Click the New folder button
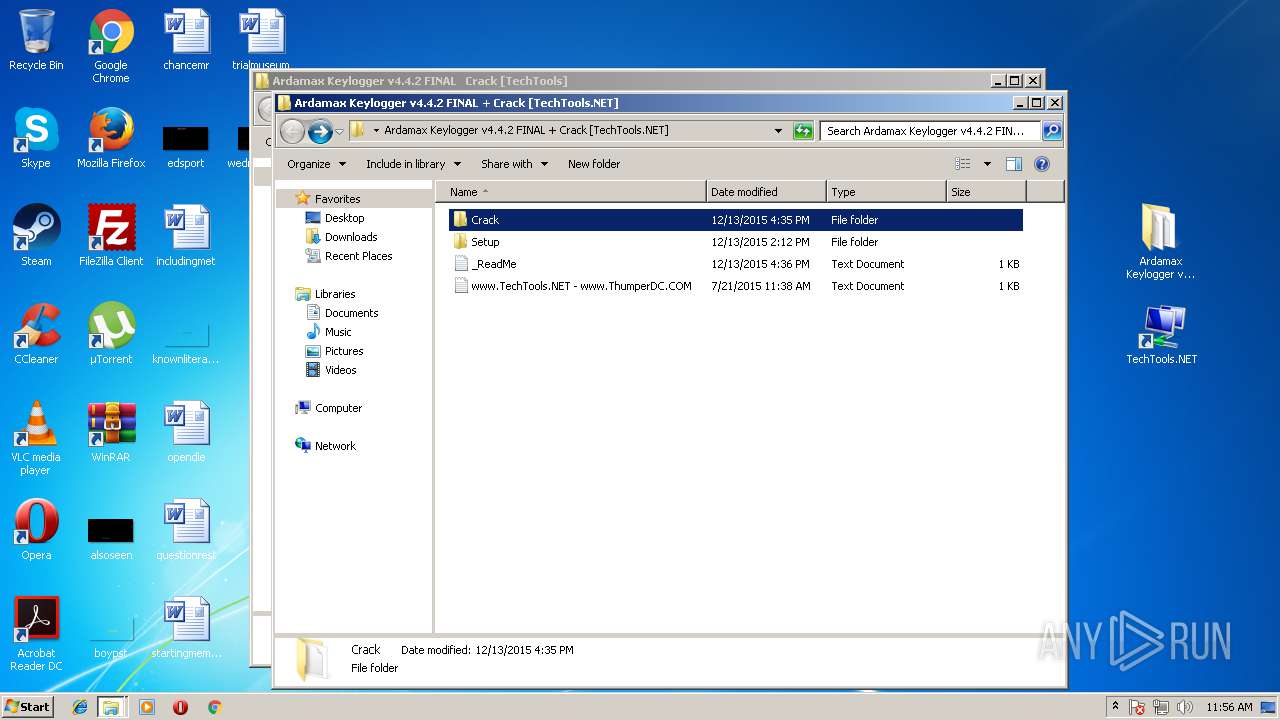 tap(594, 164)
